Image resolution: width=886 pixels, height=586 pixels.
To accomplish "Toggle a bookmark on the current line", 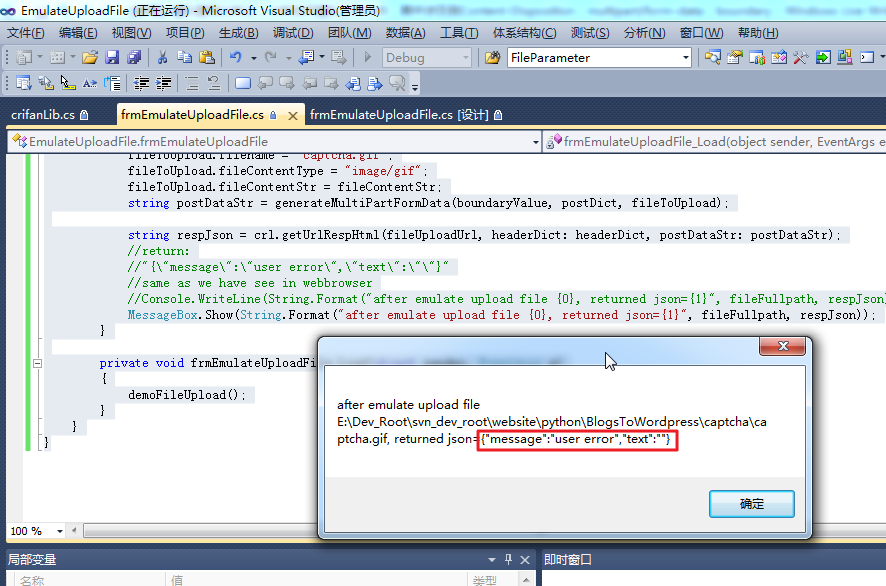I will pyautogui.click(x=243, y=84).
